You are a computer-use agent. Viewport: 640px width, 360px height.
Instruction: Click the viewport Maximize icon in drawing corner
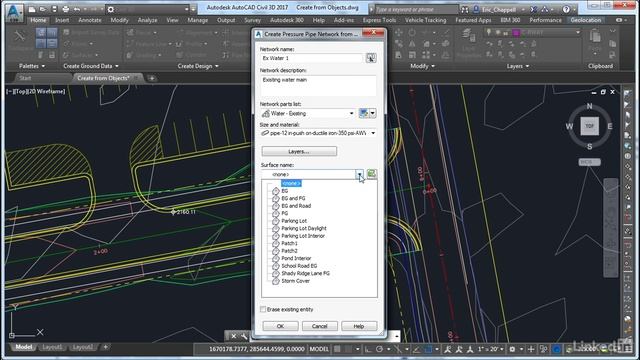coord(603,92)
